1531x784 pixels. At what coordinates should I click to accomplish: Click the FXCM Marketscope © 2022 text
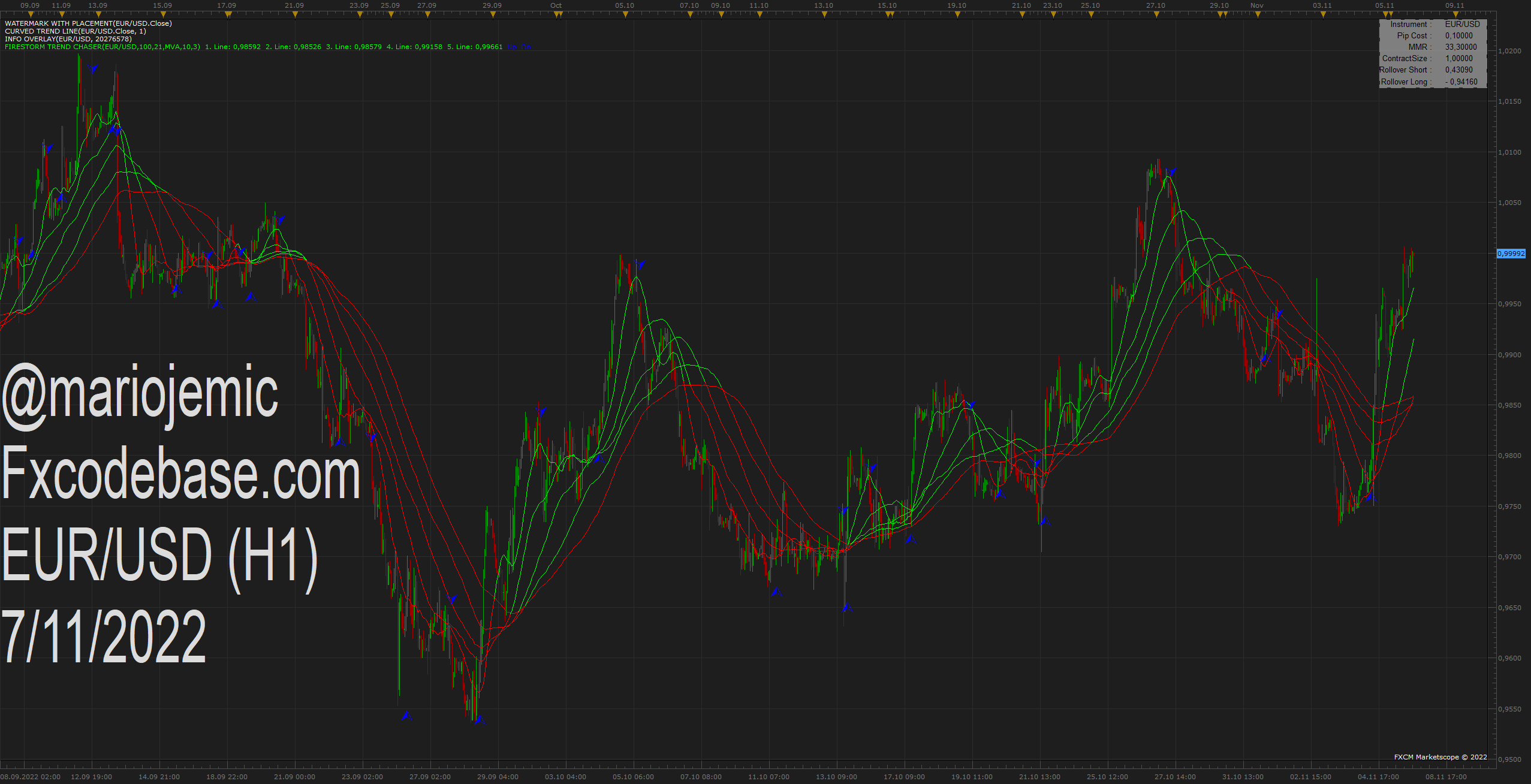[x=1440, y=757]
